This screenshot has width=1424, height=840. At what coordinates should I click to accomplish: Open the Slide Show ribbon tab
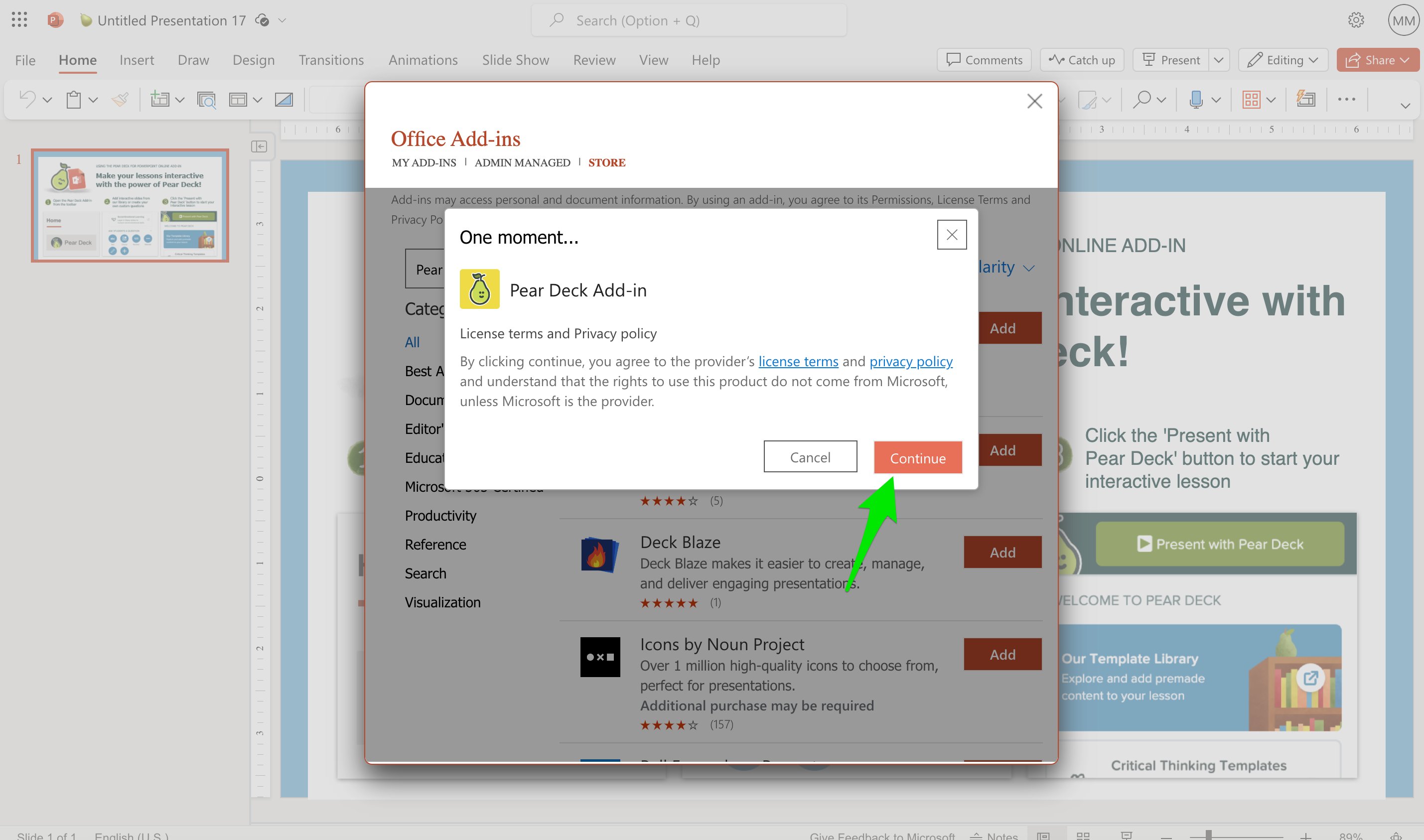tap(515, 60)
